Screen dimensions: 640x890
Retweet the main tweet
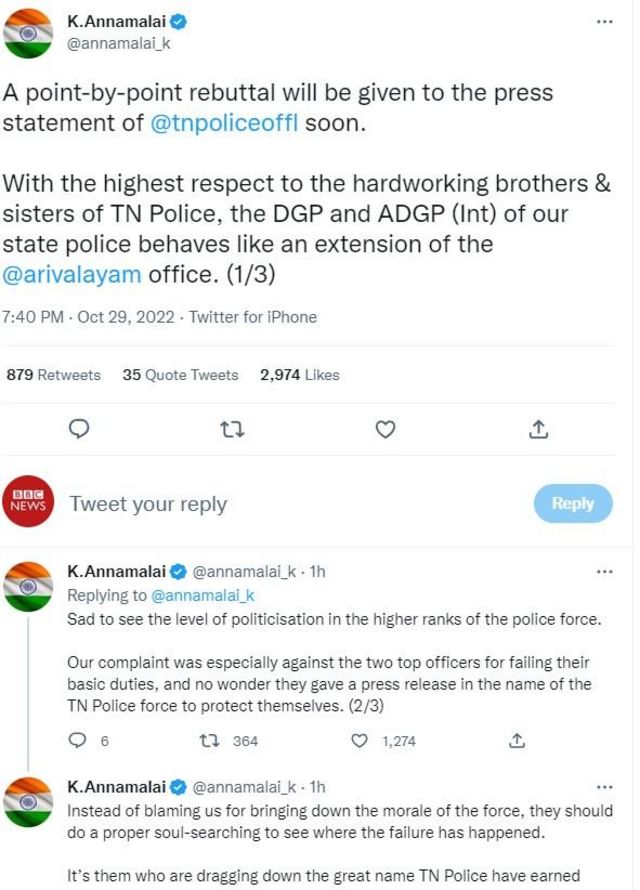pos(232,429)
